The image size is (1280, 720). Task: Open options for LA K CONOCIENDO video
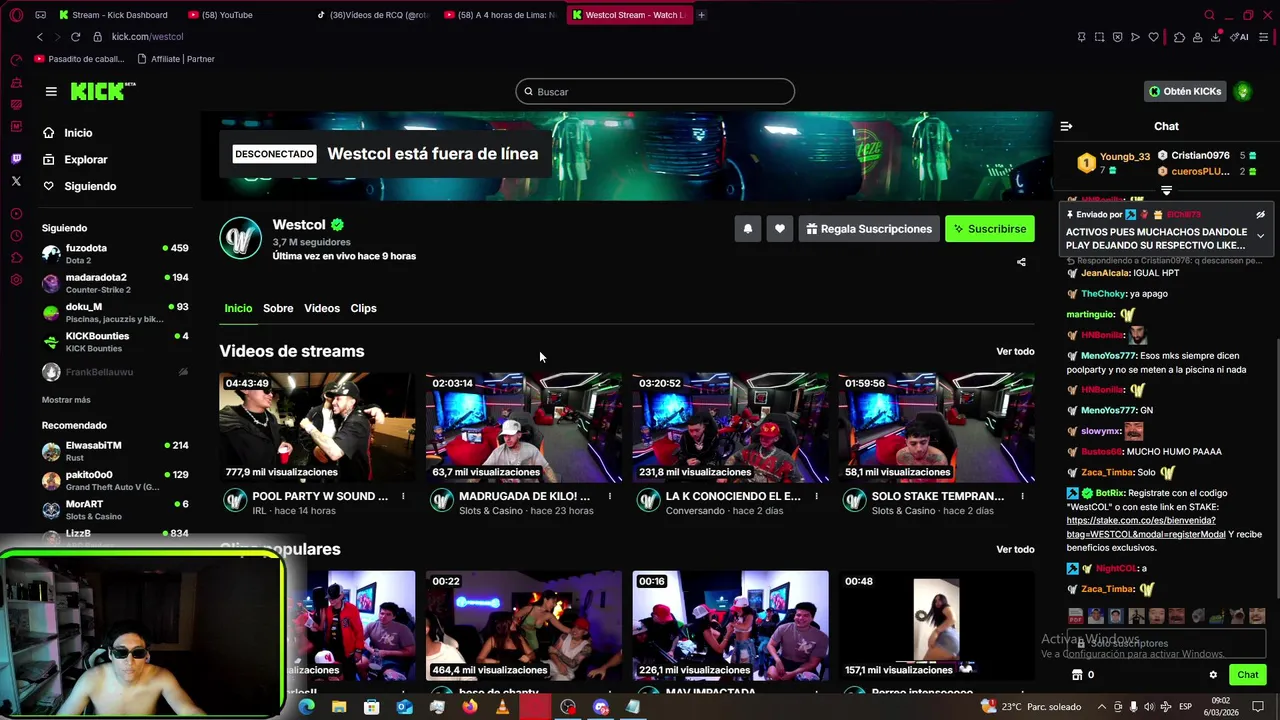tap(816, 496)
